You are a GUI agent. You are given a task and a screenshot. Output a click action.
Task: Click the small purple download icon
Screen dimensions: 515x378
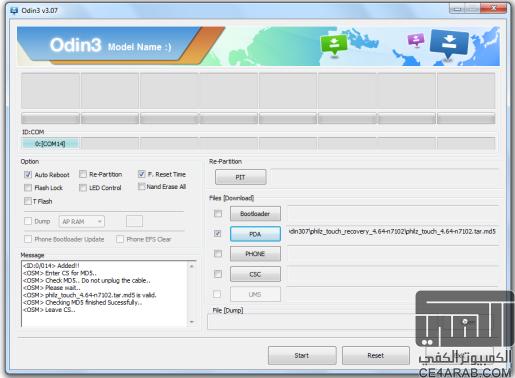point(416,40)
